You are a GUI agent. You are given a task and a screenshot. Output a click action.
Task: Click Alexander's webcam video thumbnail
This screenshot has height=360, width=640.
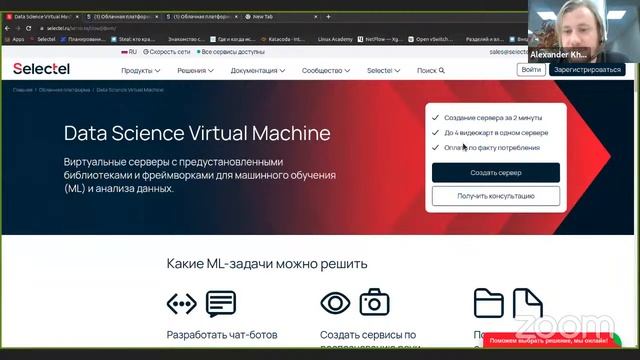tap(584, 31)
